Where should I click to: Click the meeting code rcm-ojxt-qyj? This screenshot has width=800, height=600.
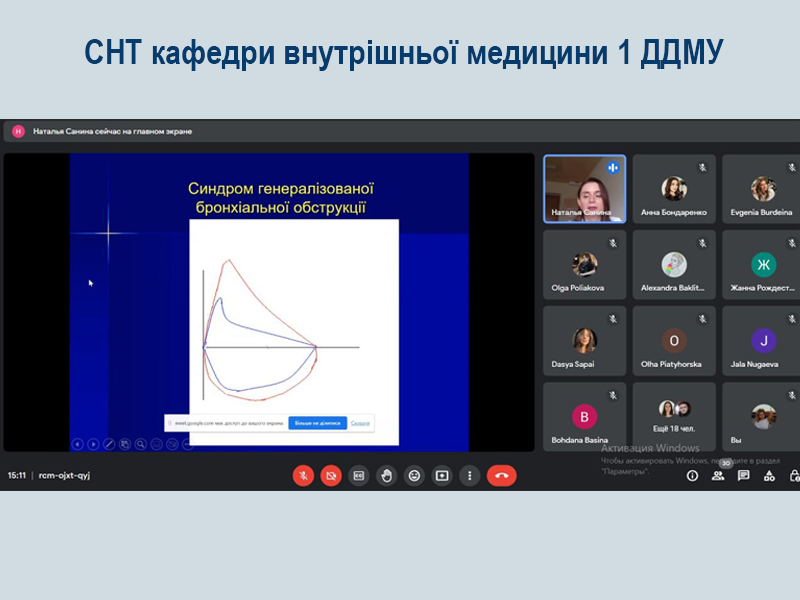pos(64,476)
